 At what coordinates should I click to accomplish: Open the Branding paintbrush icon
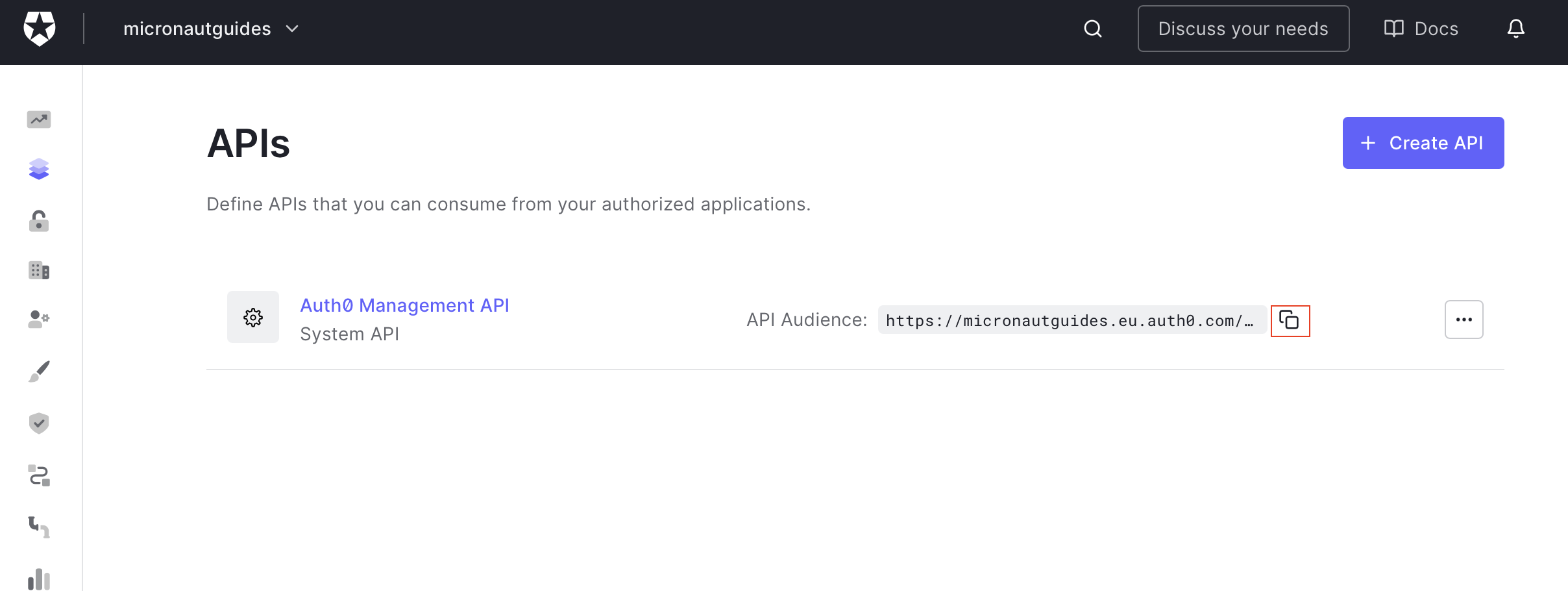(39, 371)
